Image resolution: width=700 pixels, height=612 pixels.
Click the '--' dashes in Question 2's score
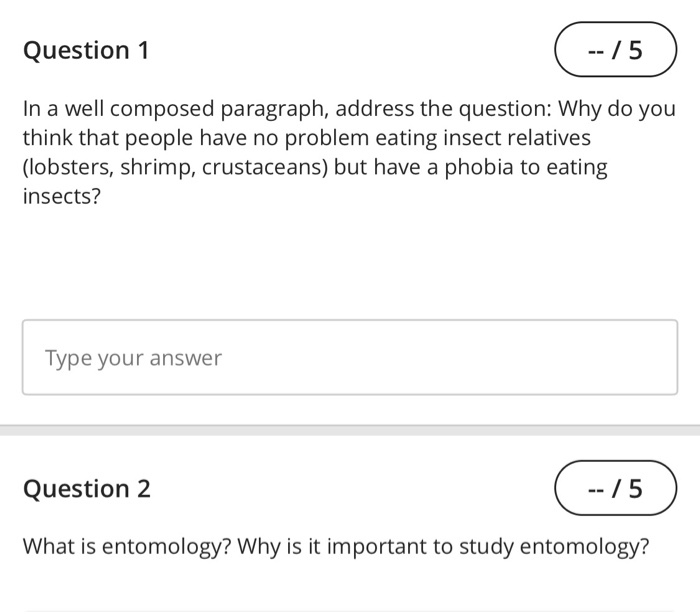tap(596, 491)
